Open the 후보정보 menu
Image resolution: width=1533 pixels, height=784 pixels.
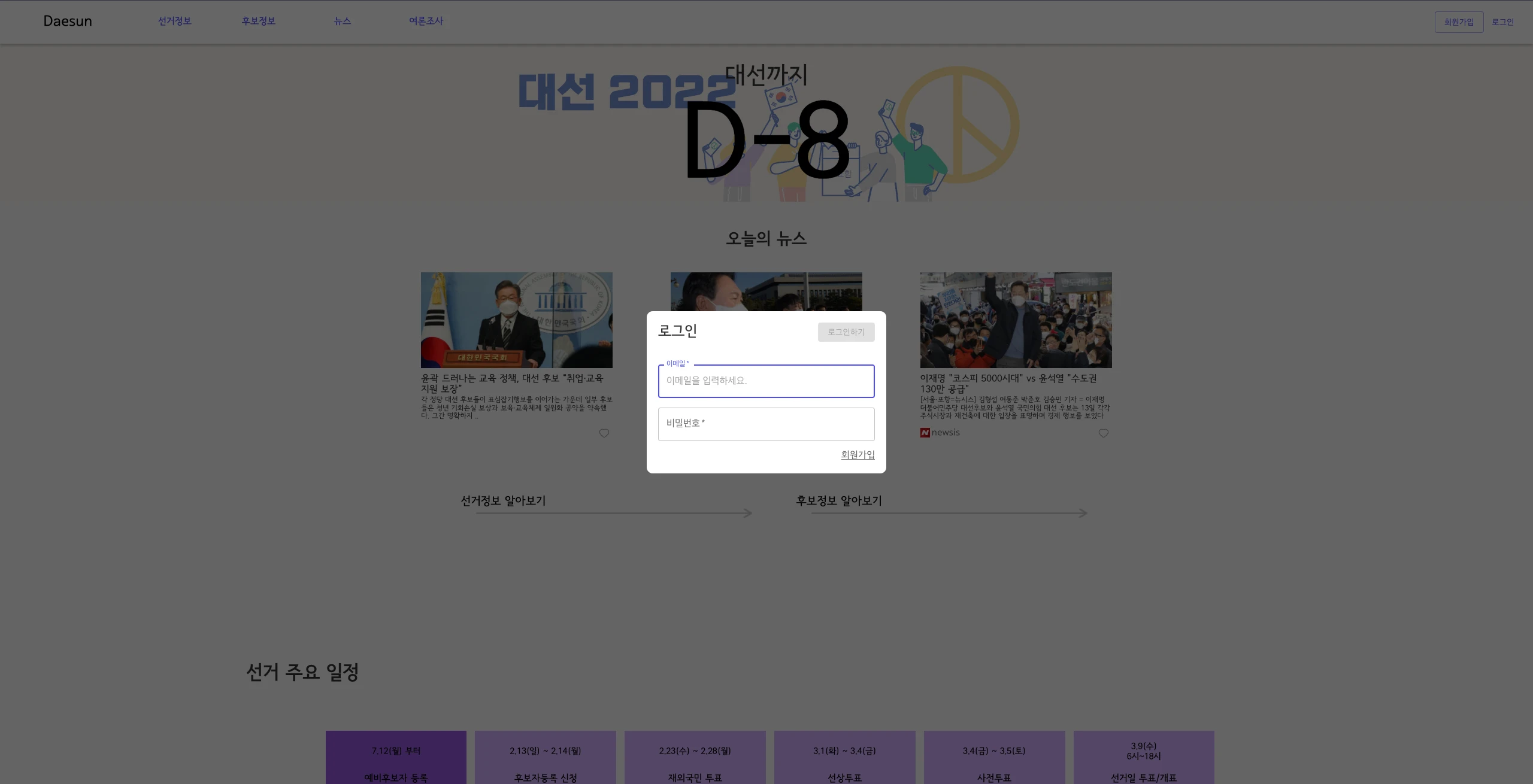click(x=258, y=21)
